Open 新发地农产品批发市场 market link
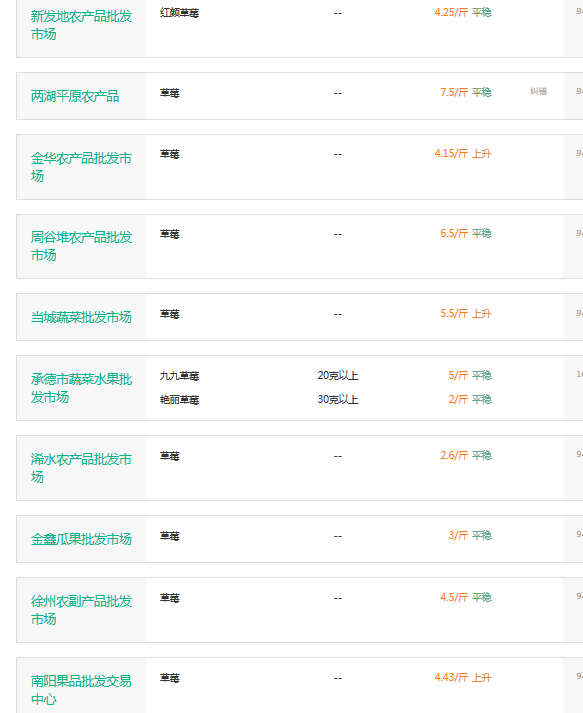The width and height of the screenshot is (583, 713). pos(81,25)
